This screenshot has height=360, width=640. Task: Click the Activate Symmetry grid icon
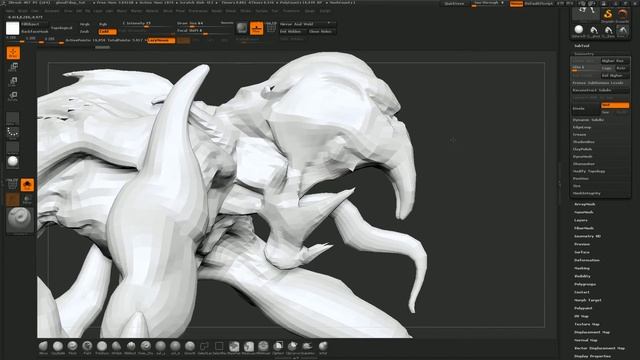[271, 27]
